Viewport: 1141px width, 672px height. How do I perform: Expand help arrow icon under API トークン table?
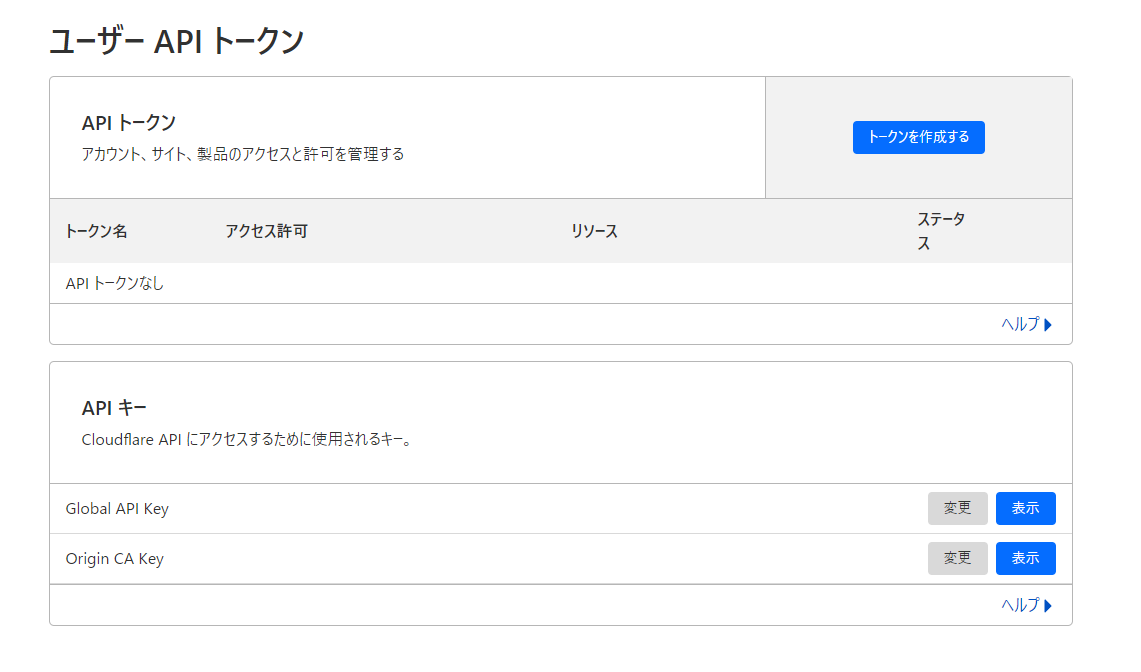pos(1048,324)
